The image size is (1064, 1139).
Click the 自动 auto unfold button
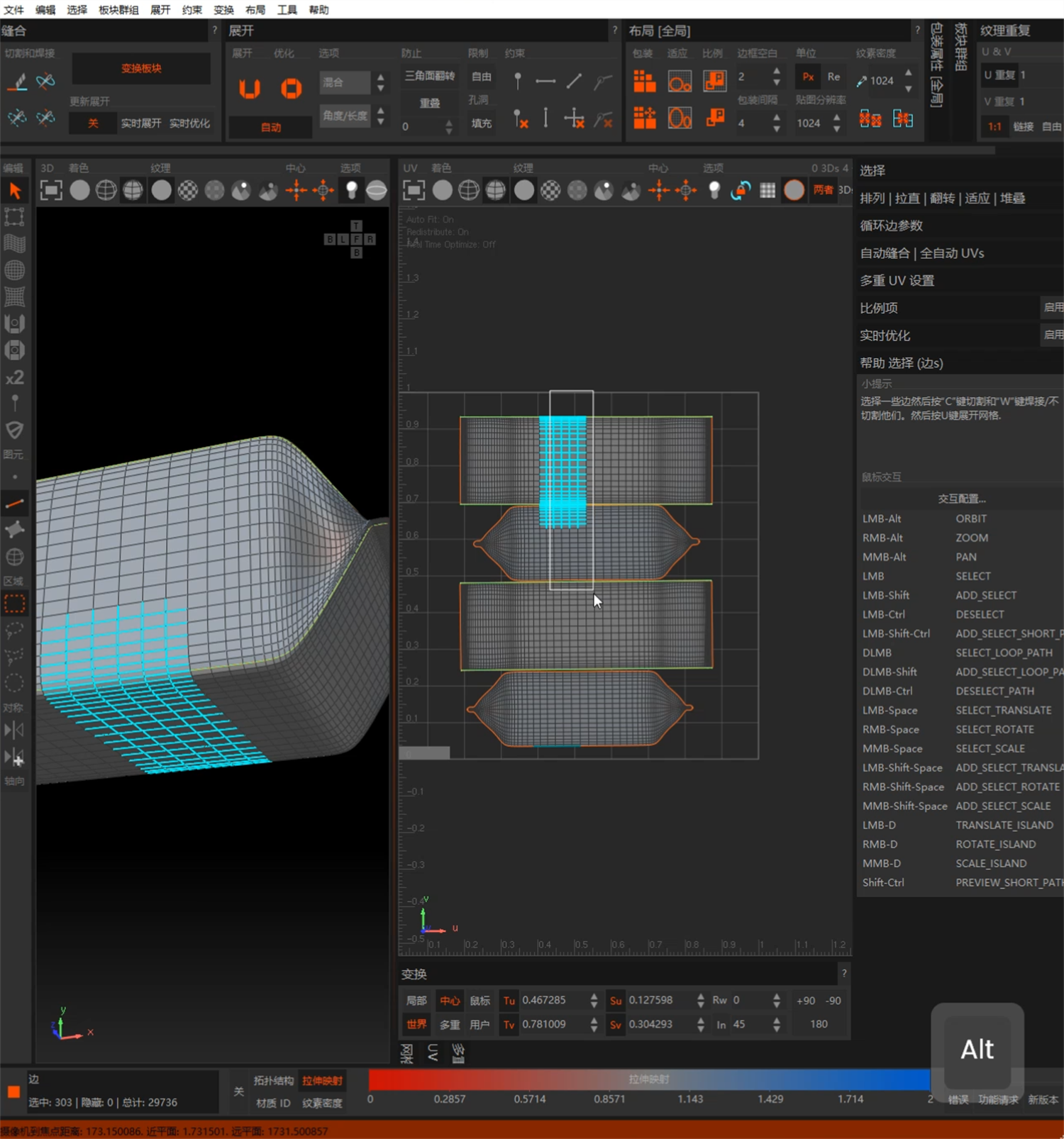coord(270,127)
